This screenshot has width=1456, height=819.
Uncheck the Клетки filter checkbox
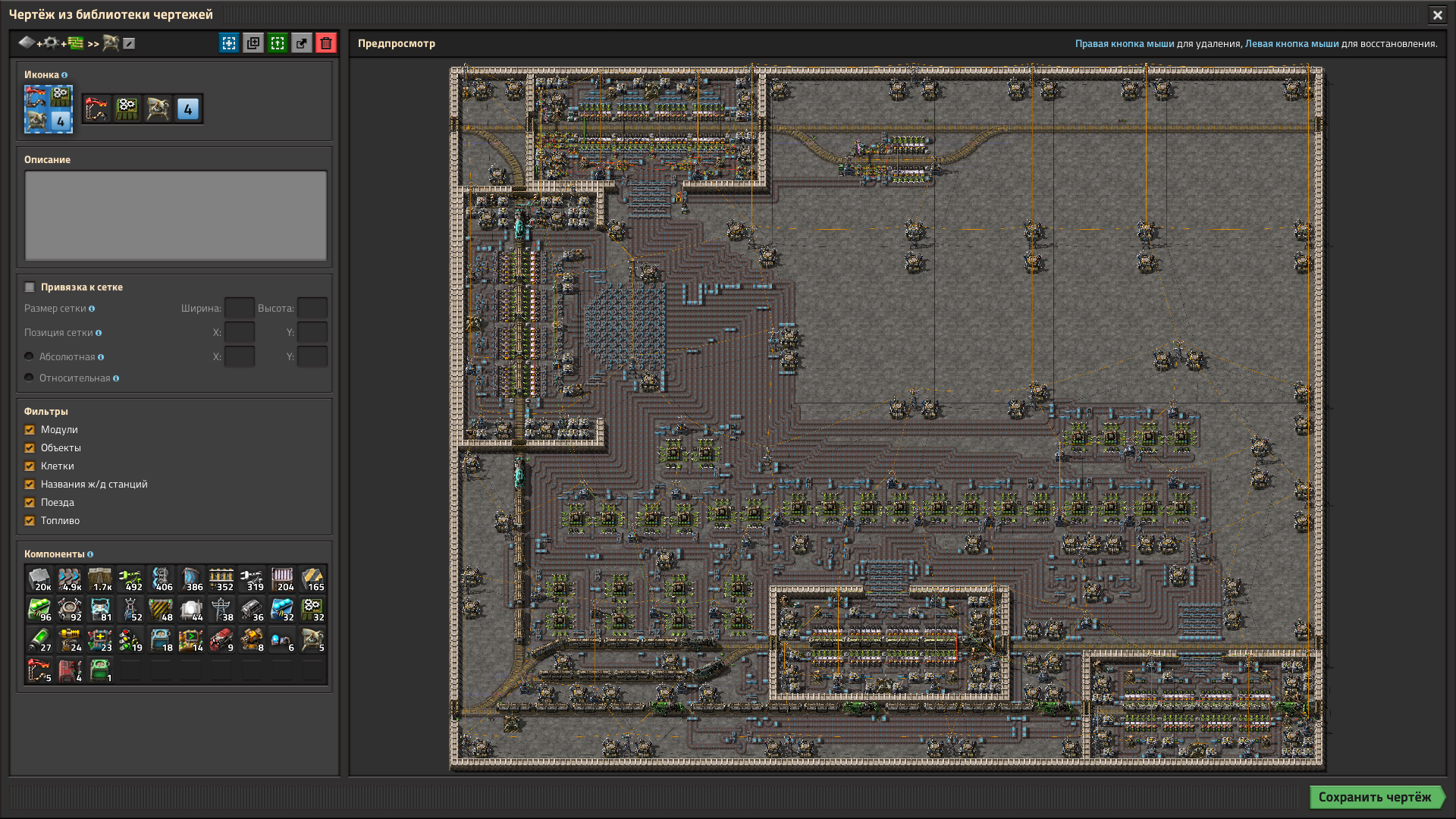(x=30, y=466)
